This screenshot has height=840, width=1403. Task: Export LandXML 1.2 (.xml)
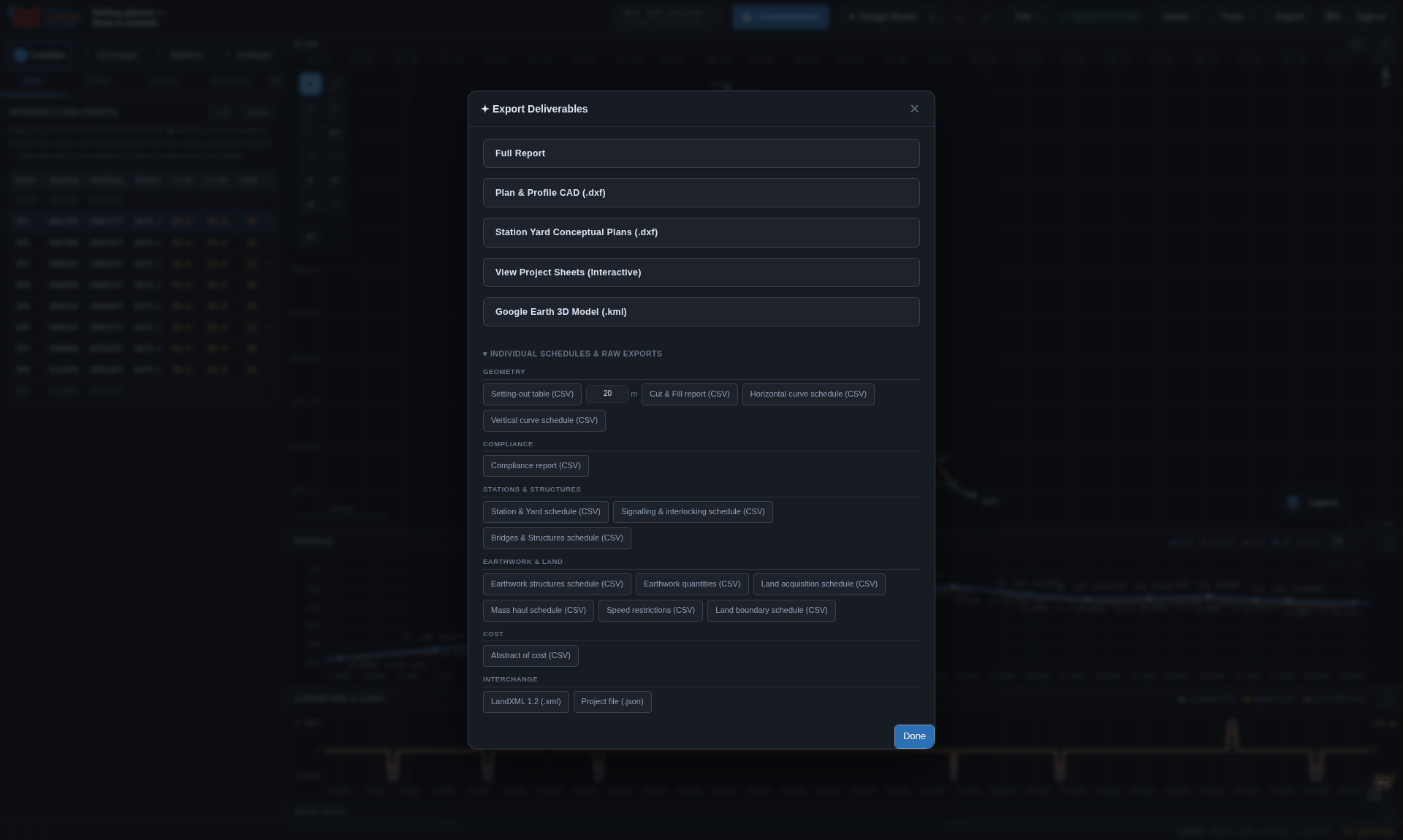(525, 702)
